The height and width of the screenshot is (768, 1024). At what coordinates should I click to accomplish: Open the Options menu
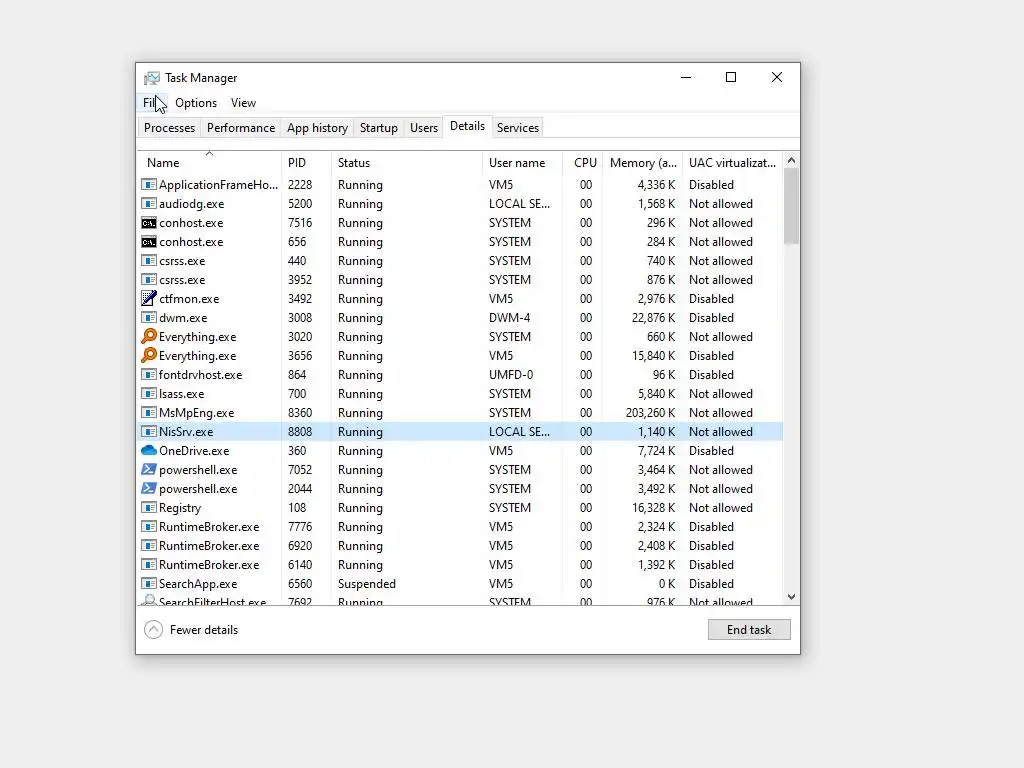[x=196, y=103]
